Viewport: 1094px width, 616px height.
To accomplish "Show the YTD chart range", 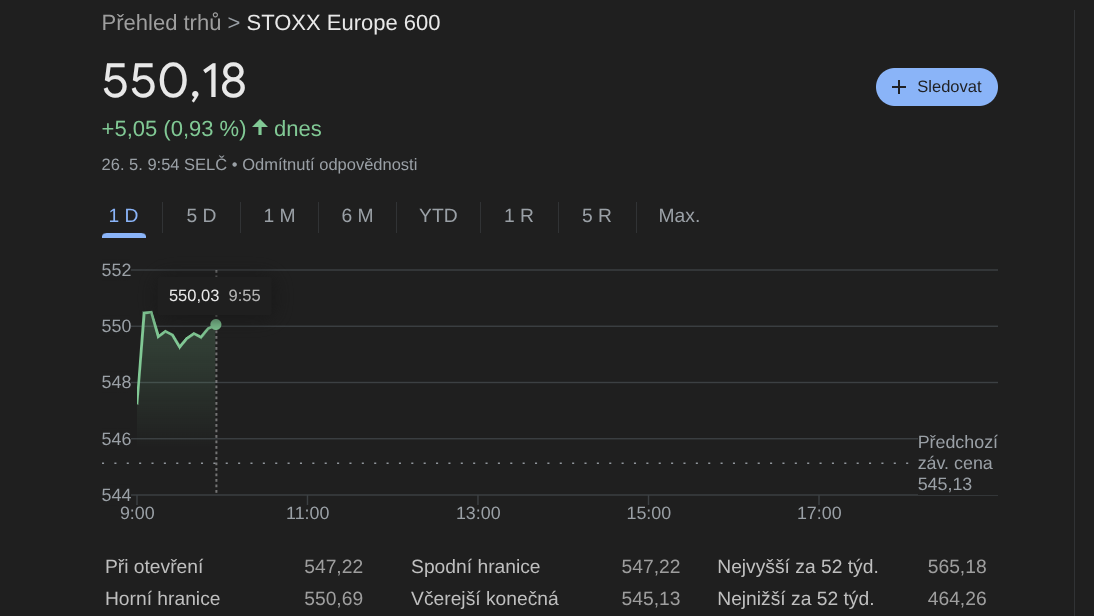I will pos(438,216).
